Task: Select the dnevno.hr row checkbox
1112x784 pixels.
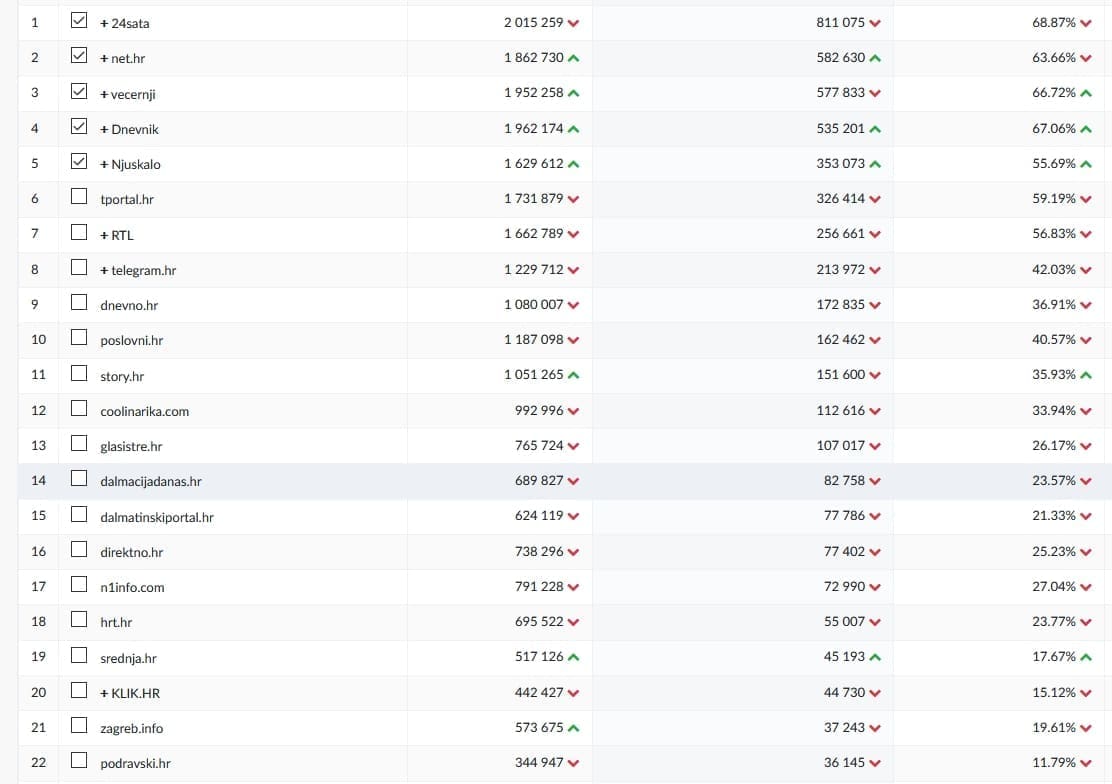Action: (79, 304)
